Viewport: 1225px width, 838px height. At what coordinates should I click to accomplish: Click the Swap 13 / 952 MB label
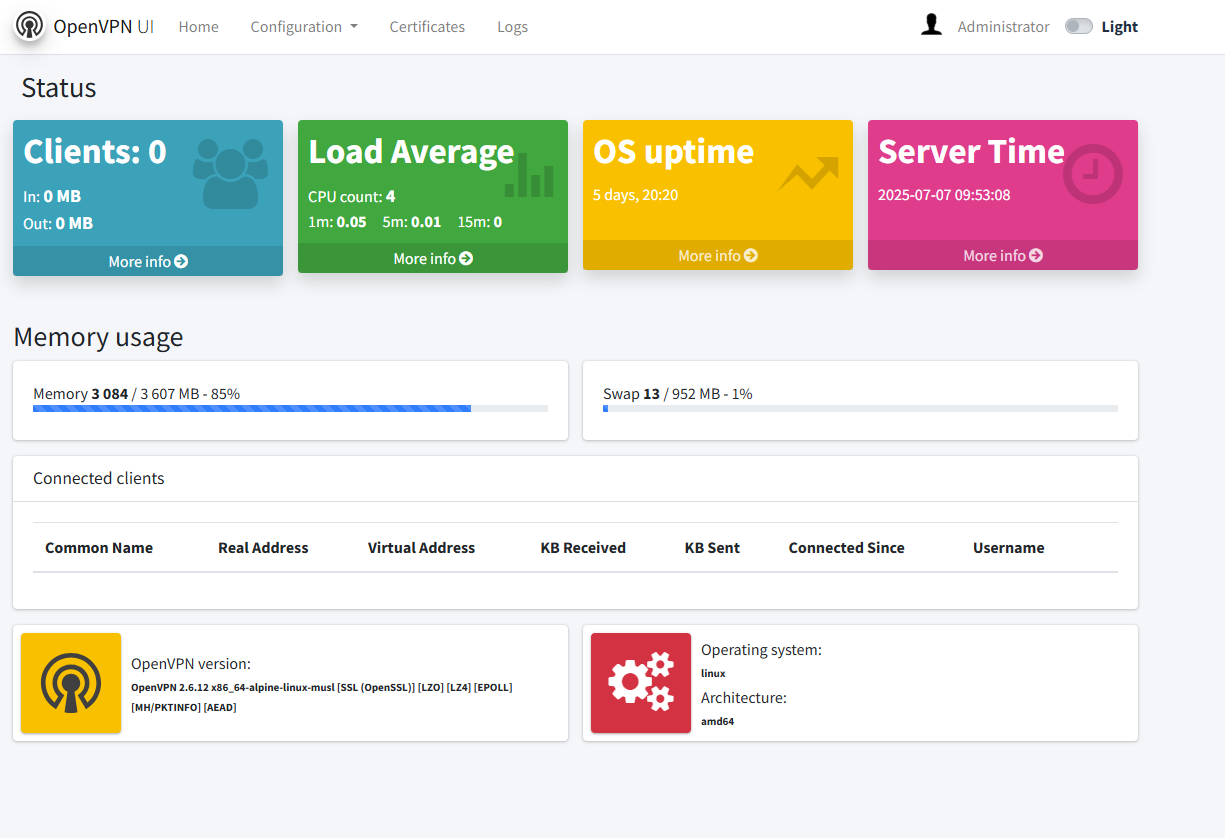click(x=678, y=394)
